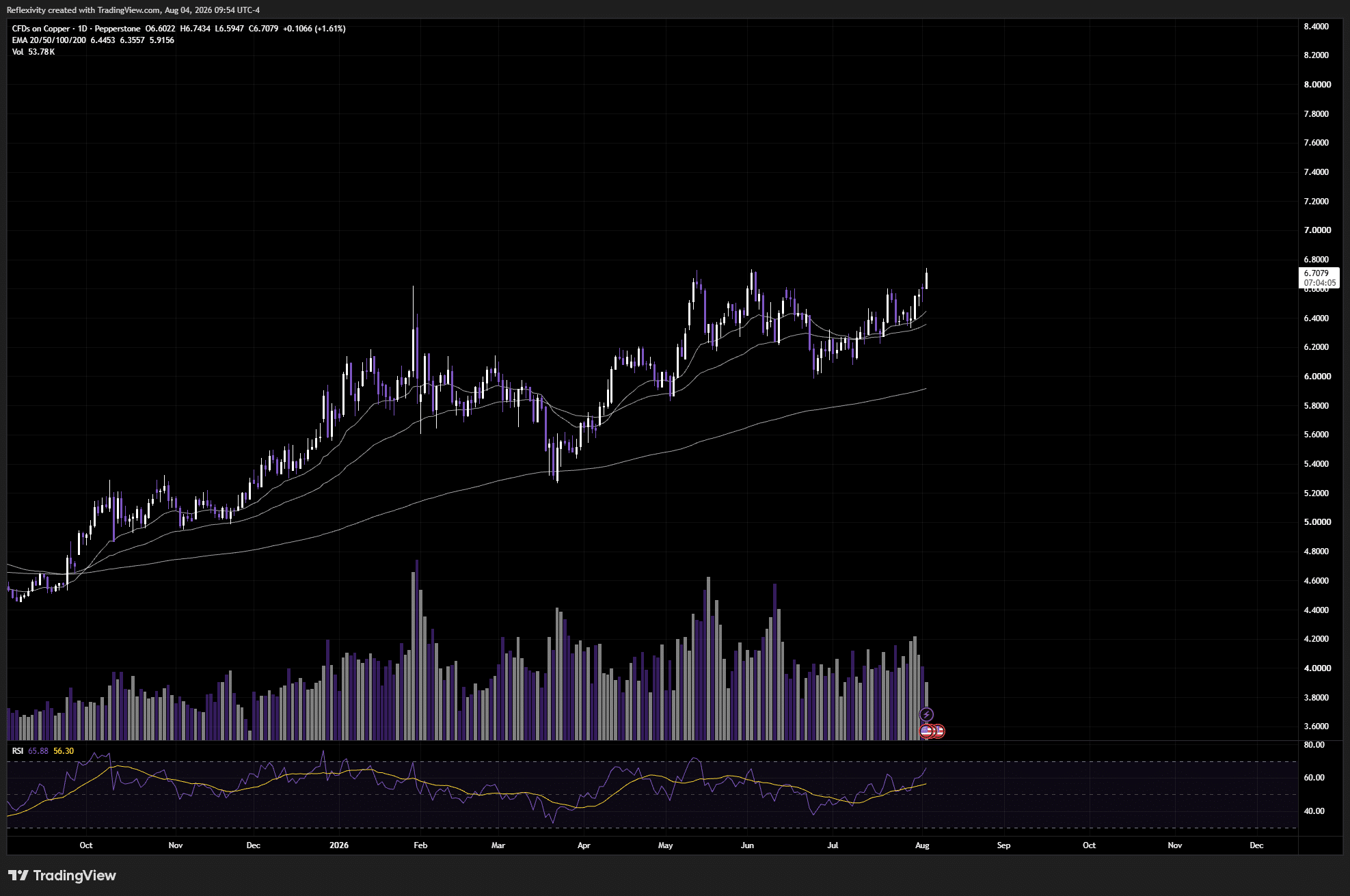Click the 'Feb' label on the time axis
Screen dimensions: 1350x896
(x=420, y=845)
